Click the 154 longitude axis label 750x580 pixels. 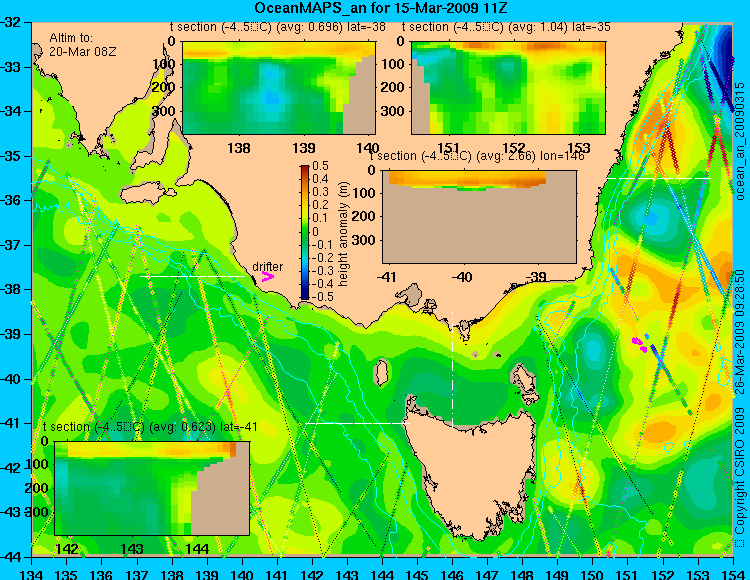[x=732, y=573]
